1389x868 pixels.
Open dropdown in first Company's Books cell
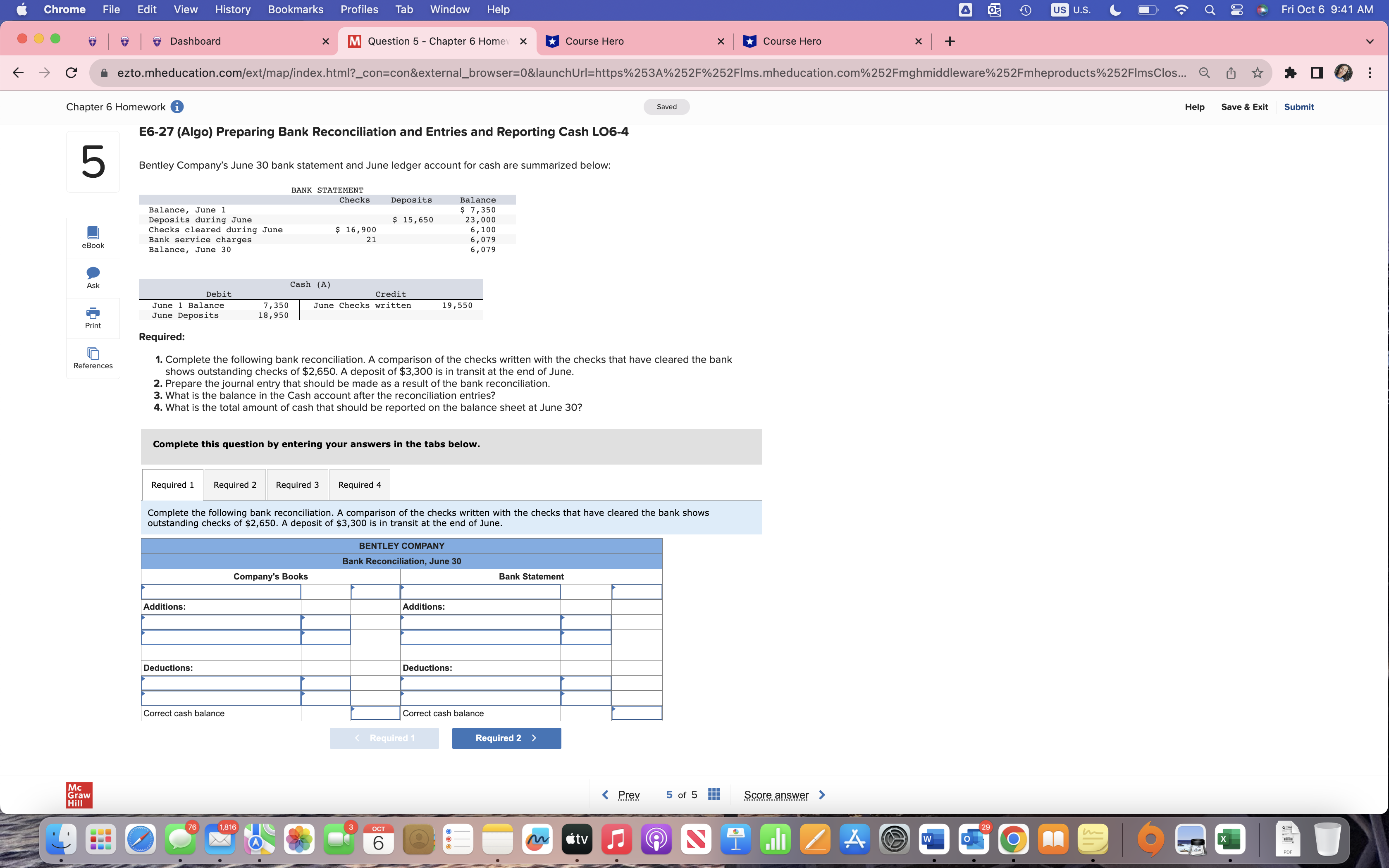[221, 591]
